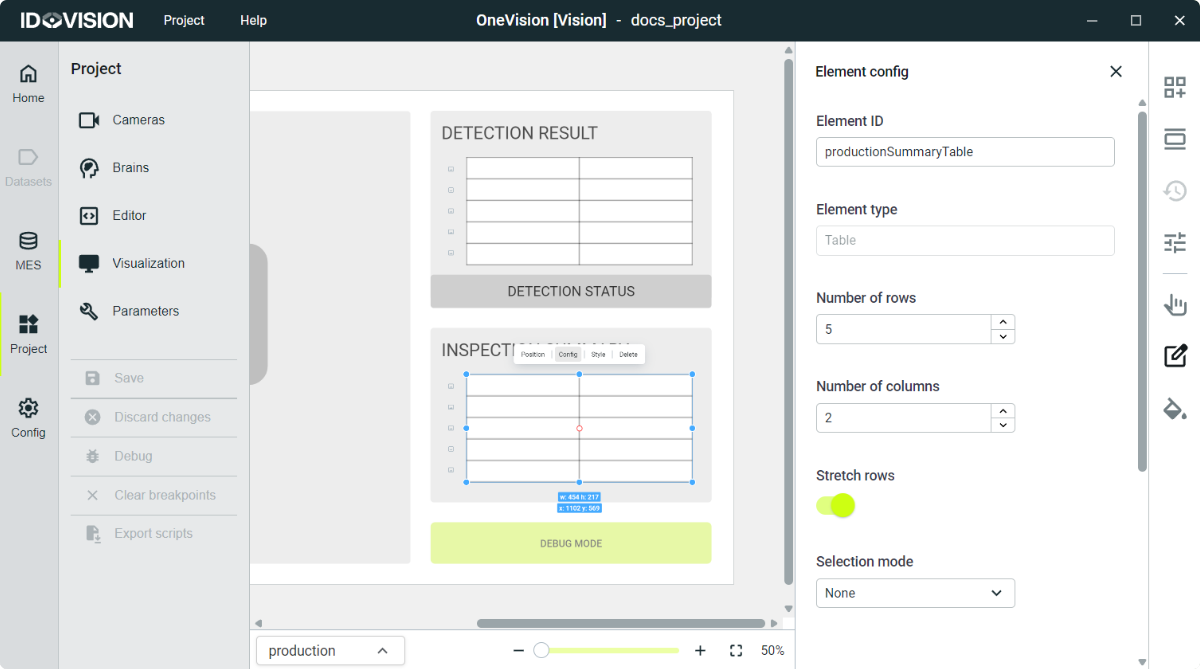Open the production view dropdown
The width and height of the screenshot is (1200, 669).
(330, 651)
